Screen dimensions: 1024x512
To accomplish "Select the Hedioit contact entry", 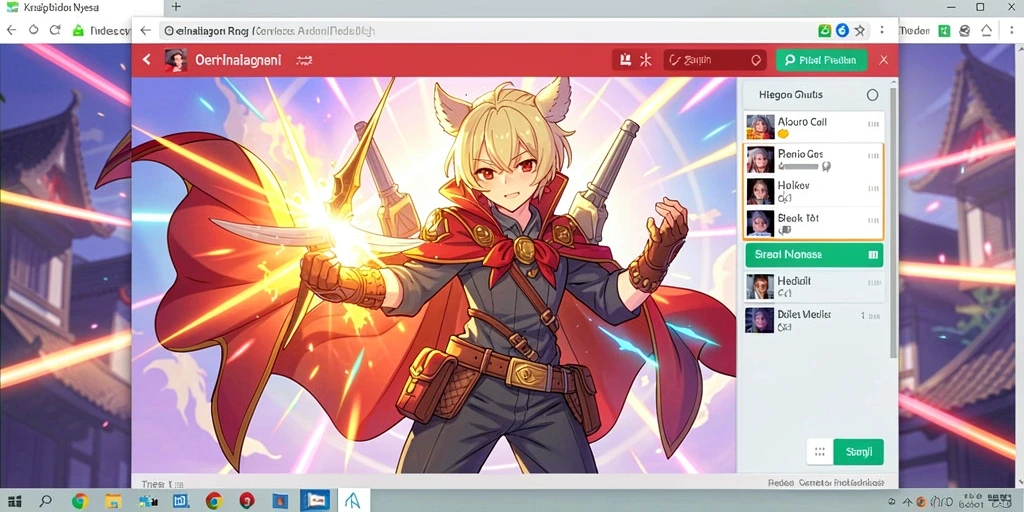I will (814, 286).
